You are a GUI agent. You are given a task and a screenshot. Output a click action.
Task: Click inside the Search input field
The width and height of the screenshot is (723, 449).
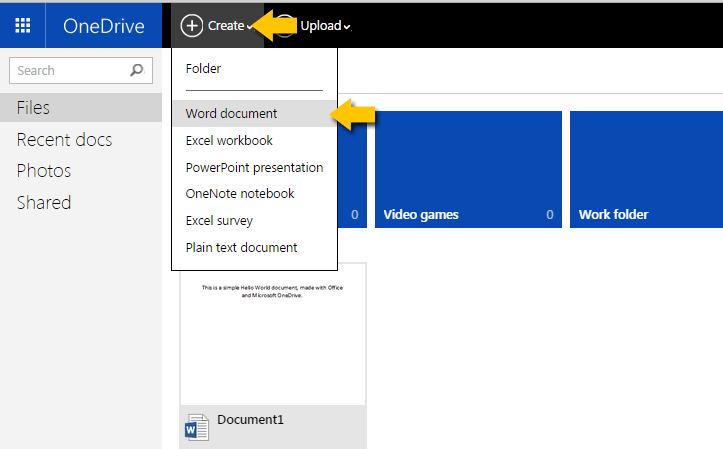(x=81, y=71)
